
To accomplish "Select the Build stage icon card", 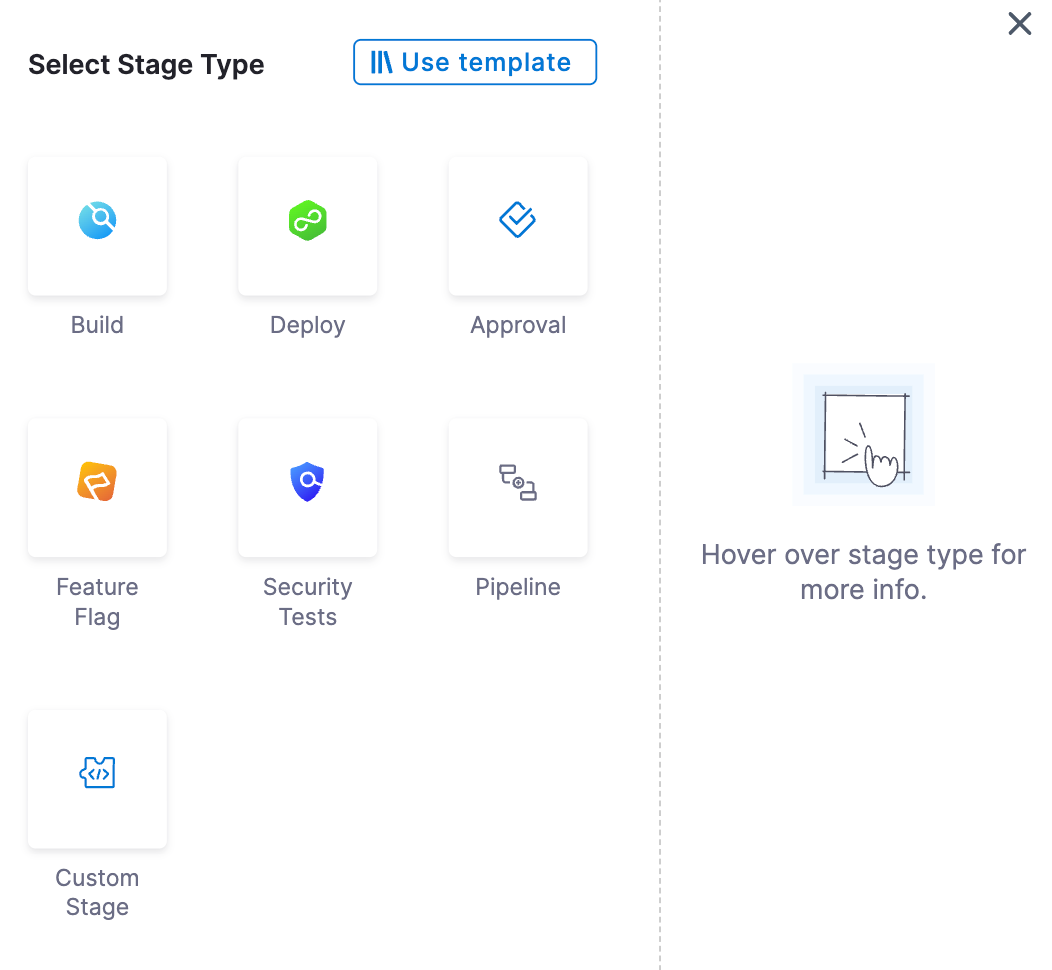I will pos(97,225).
